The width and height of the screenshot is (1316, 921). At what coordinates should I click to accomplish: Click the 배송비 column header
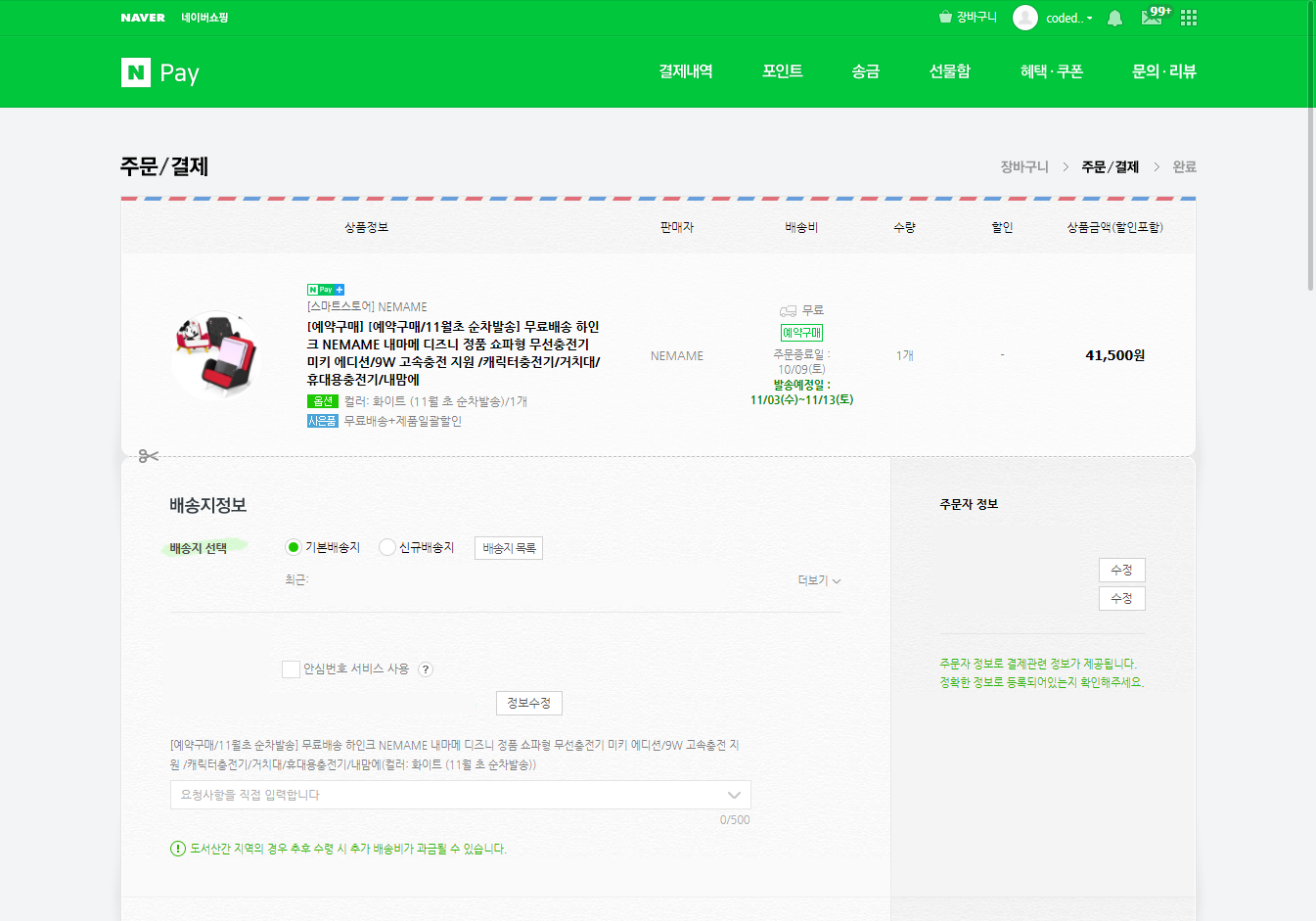click(x=801, y=227)
